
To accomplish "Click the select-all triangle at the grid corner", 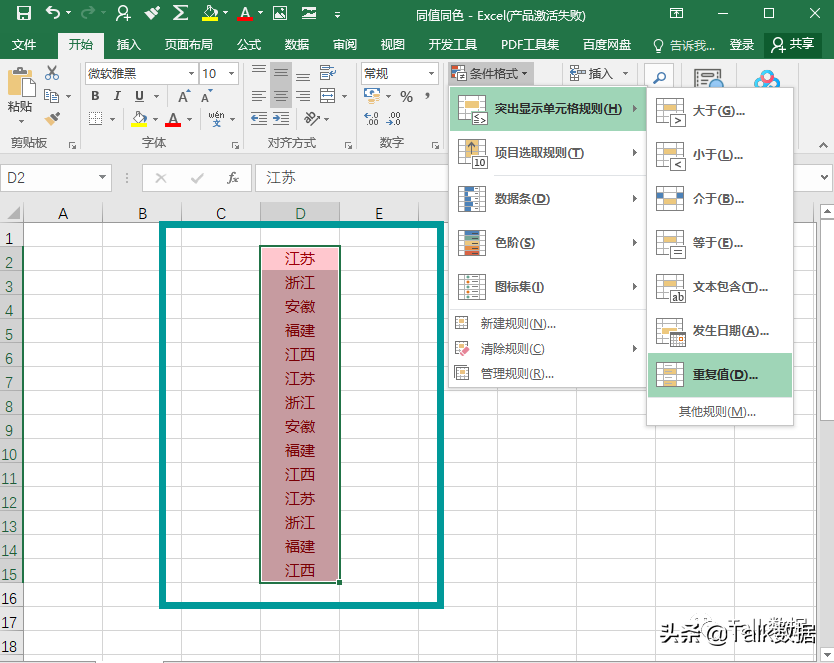I will (12, 213).
